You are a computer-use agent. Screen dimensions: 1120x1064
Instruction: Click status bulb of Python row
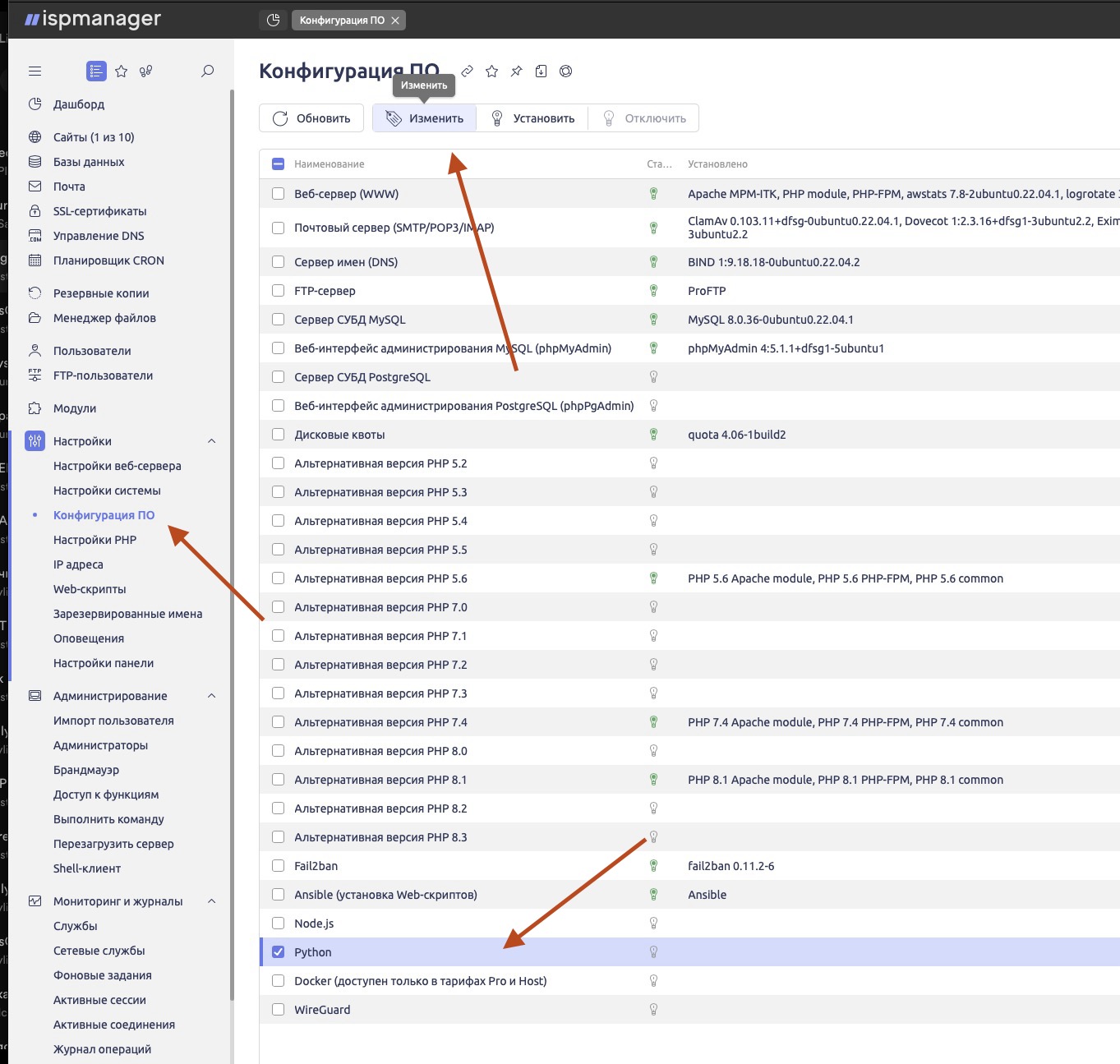[x=654, y=952]
